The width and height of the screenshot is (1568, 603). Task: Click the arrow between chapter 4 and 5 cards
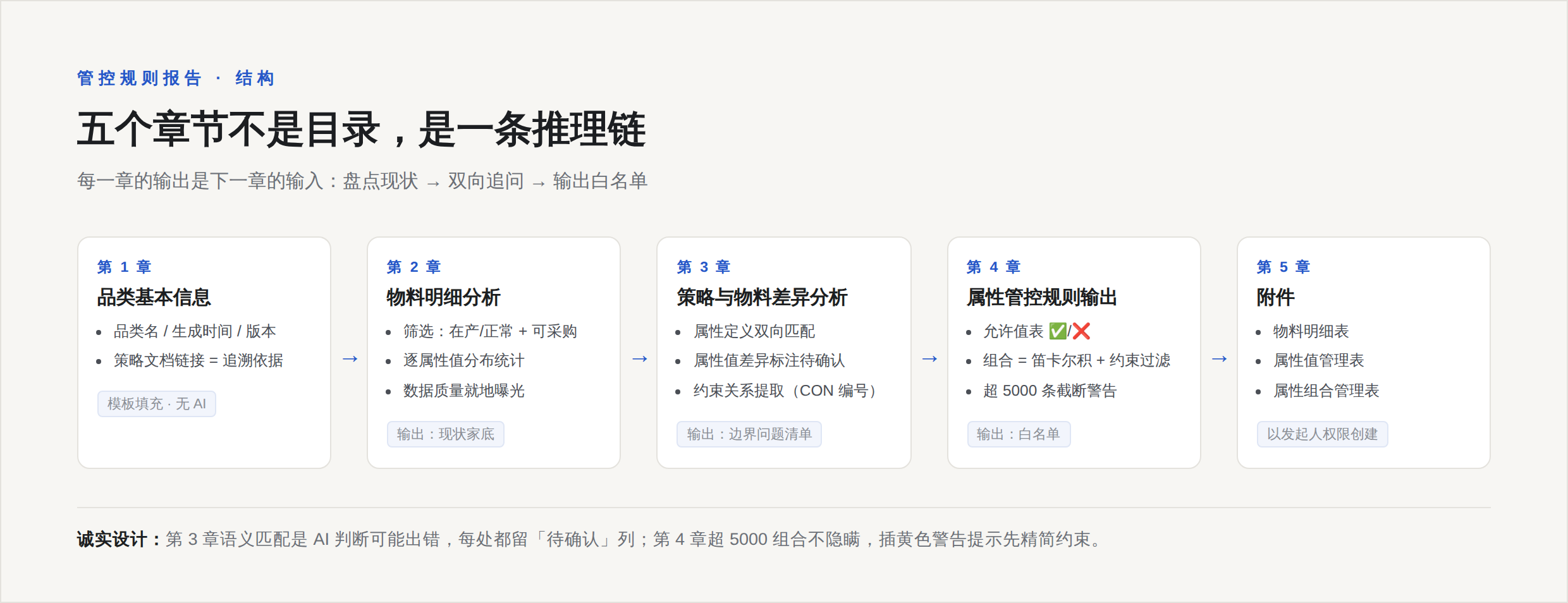tap(1220, 359)
